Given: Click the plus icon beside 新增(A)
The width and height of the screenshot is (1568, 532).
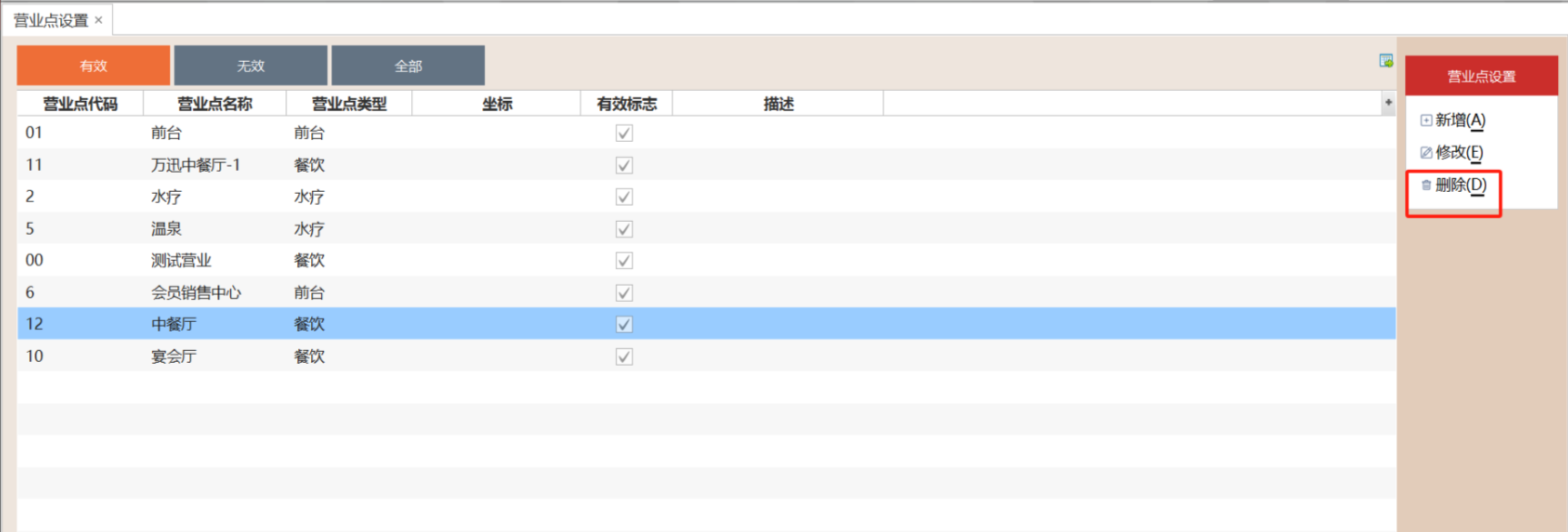Looking at the screenshot, I should [x=1426, y=120].
